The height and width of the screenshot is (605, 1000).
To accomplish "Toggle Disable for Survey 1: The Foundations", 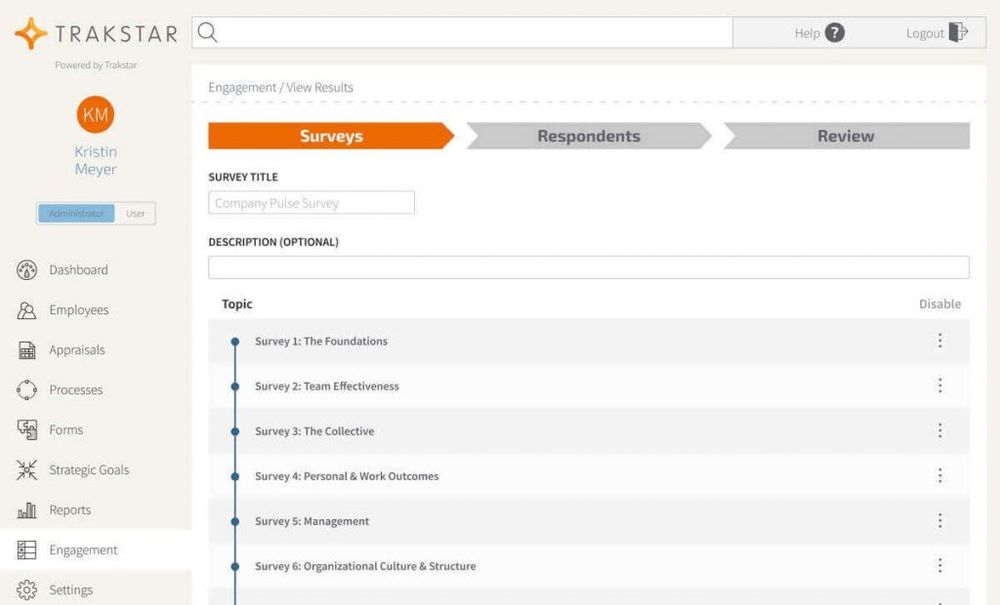I will [940, 341].
